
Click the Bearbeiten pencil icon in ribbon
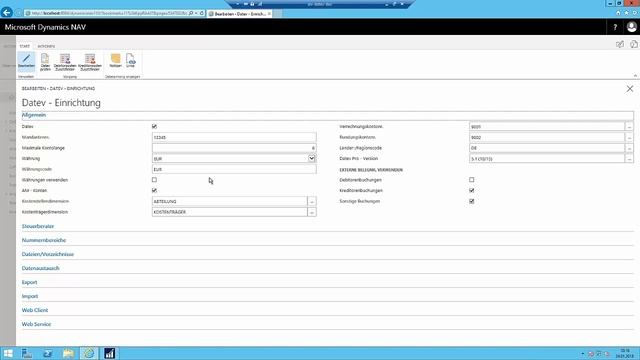[26, 62]
